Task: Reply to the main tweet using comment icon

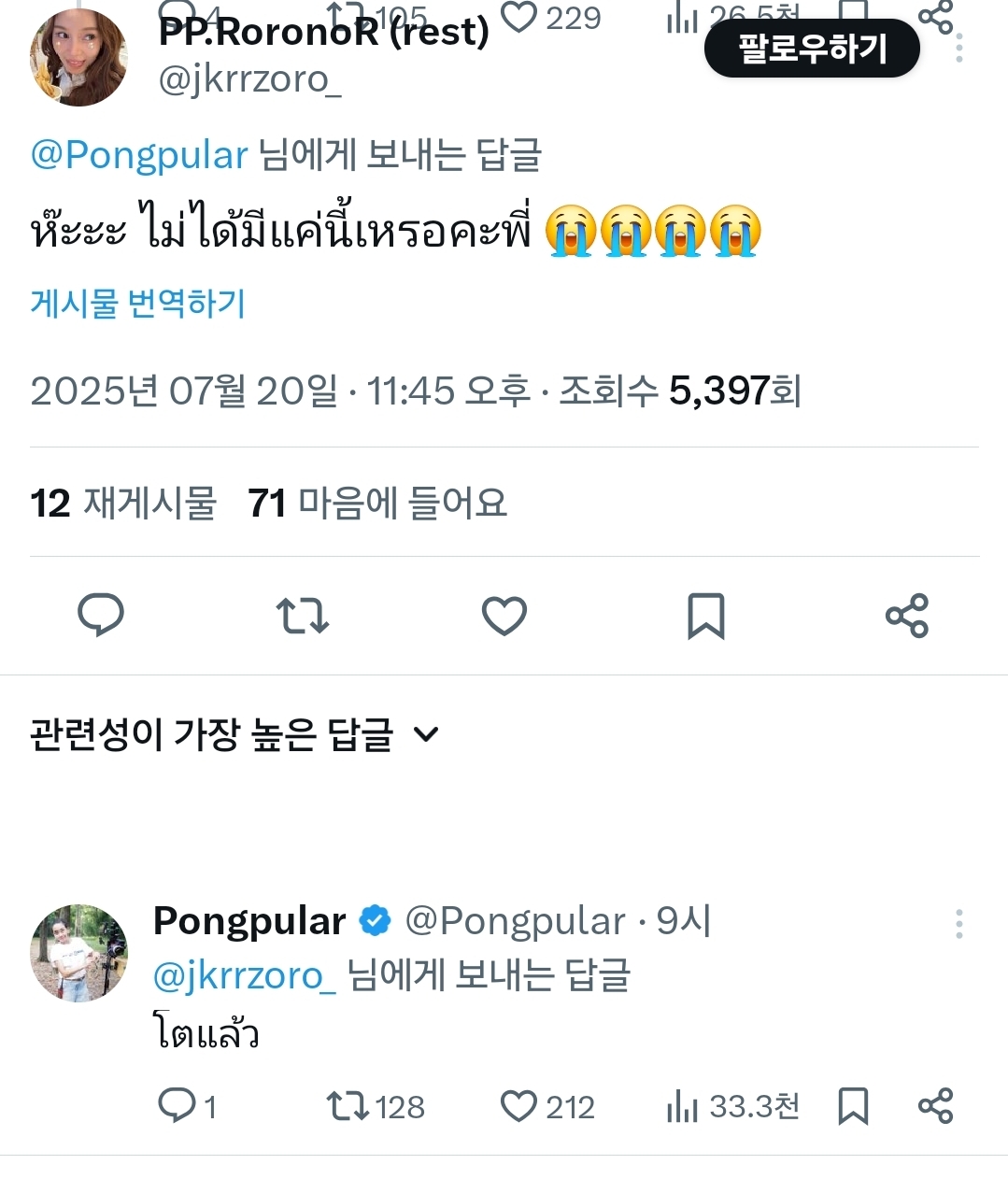Action: [x=101, y=615]
